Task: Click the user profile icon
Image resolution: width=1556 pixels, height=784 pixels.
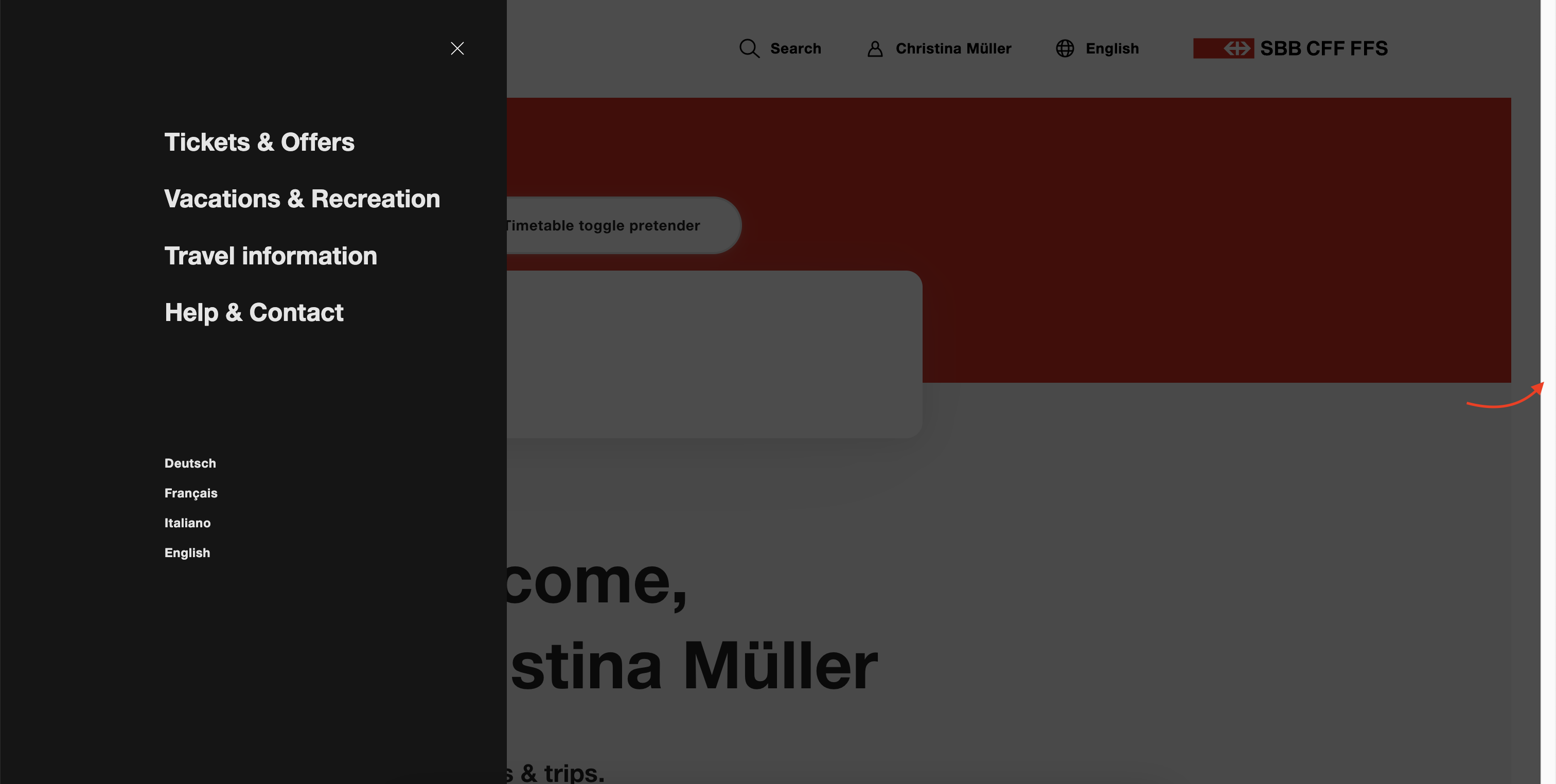Action: (875, 48)
